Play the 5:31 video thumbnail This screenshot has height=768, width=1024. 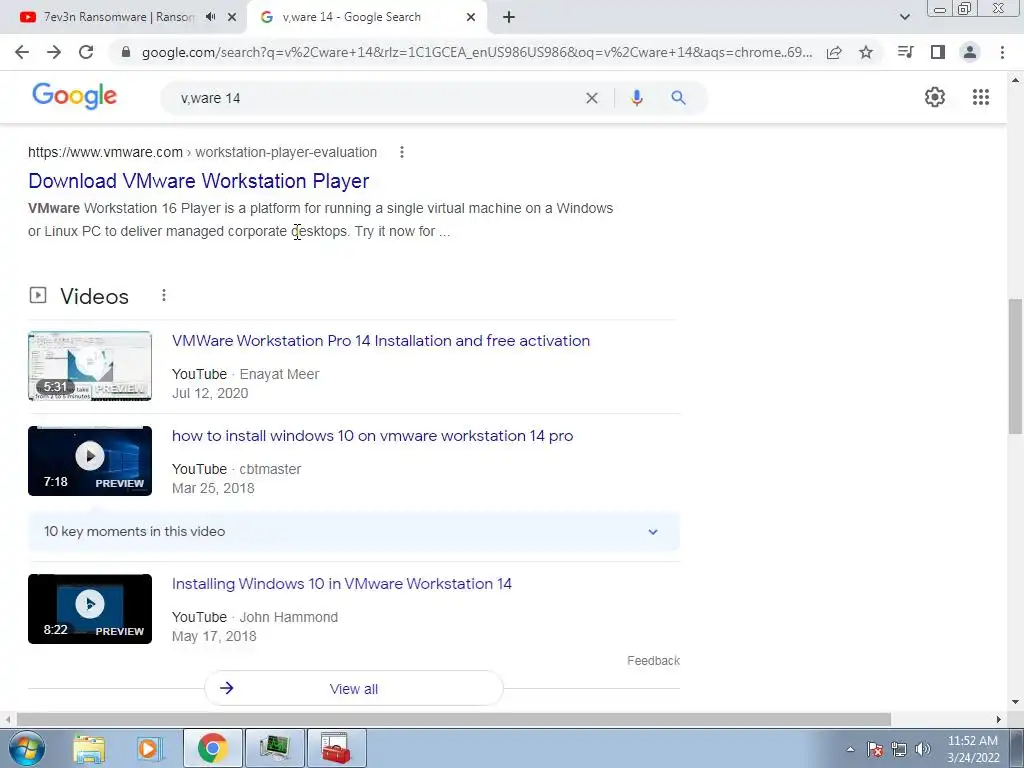[x=90, y=366]
